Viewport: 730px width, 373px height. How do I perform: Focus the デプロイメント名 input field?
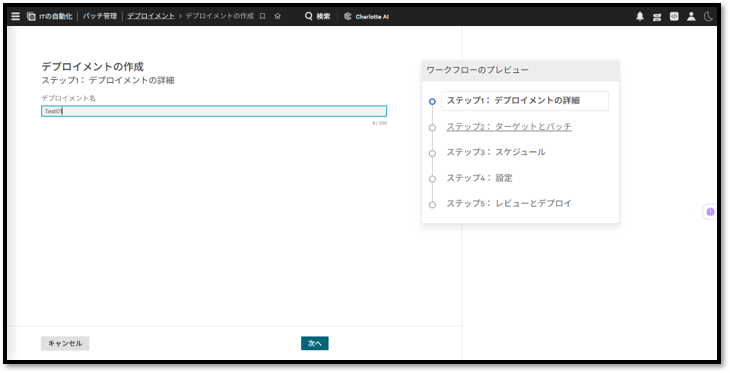point(214,111)
